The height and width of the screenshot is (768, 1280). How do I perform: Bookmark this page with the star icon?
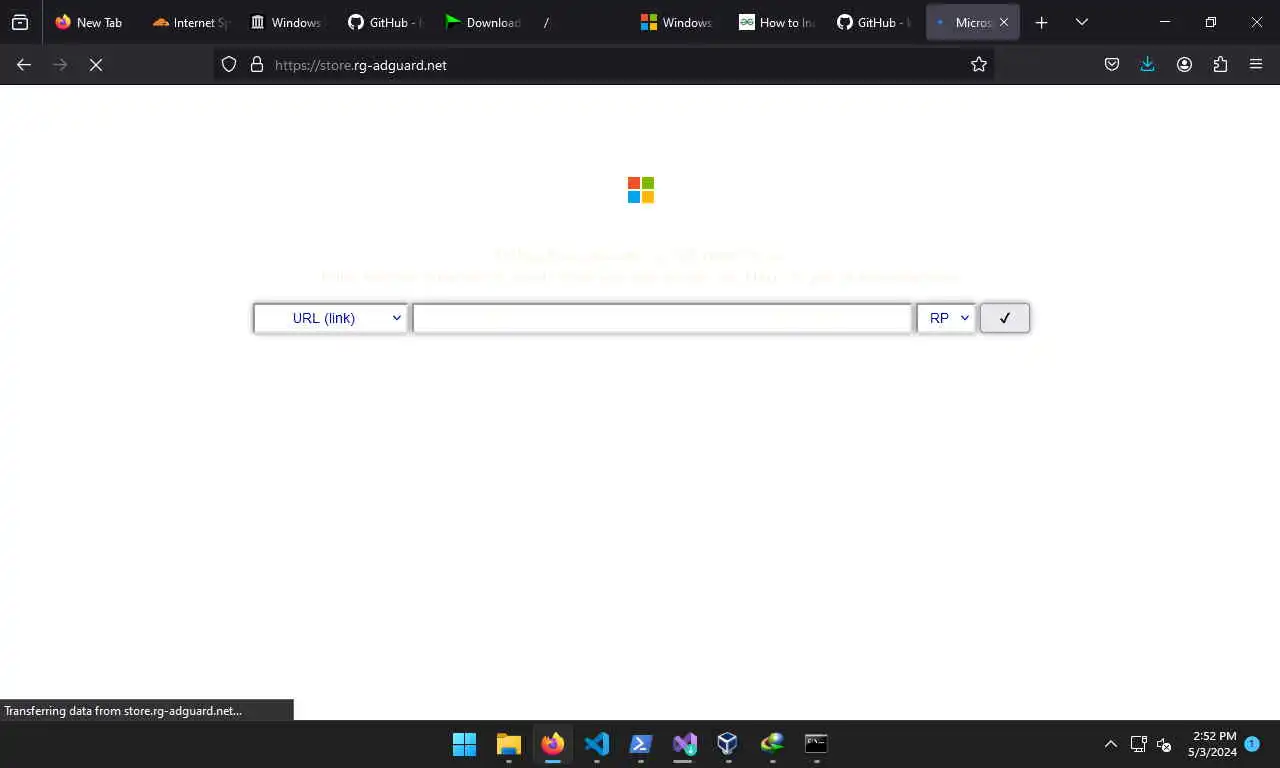(978, 65)
